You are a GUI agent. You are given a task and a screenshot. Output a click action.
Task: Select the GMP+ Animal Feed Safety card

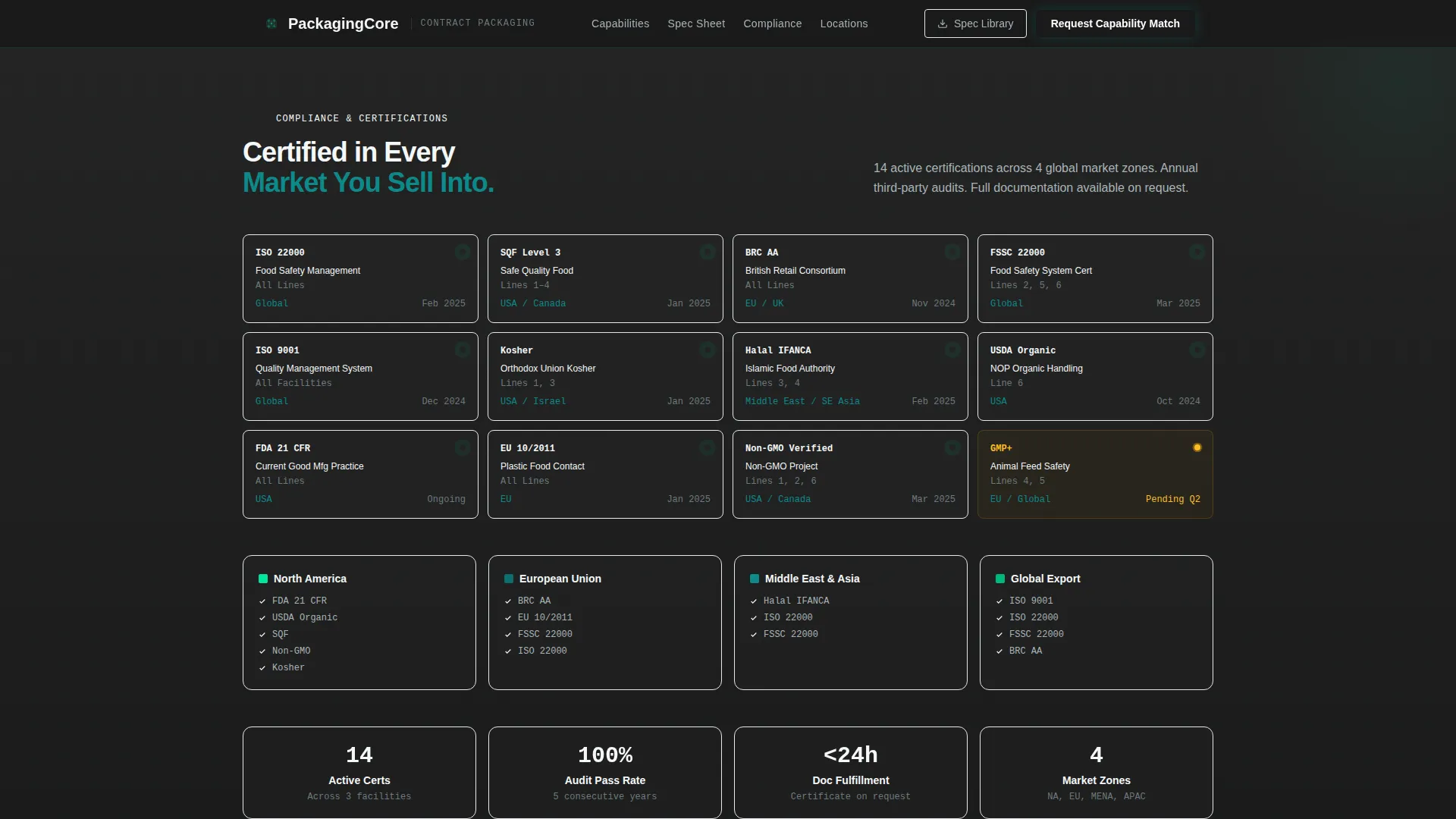pos(1095,474)
